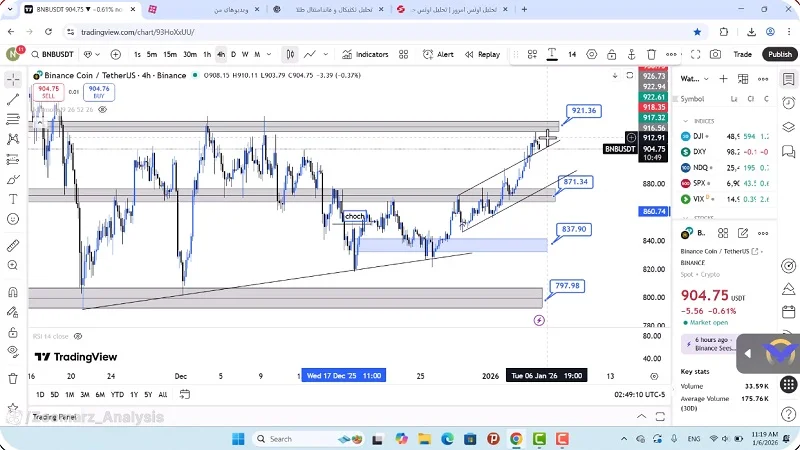Take a chart snapshot with camera icon
This screenshot has width=800, height=450.
(716, 55)
